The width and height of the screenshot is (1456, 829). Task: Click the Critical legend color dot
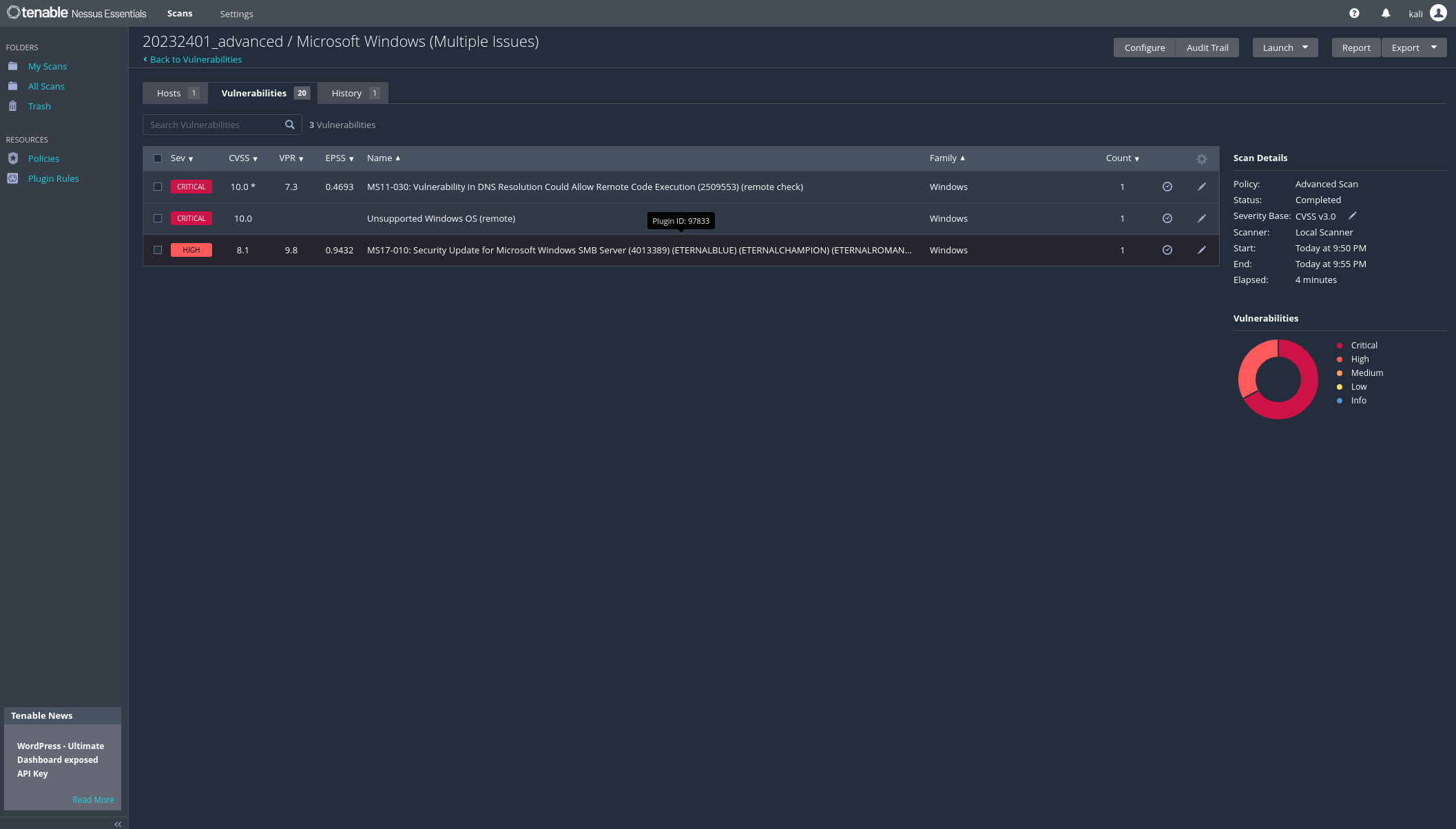click(1339, 346)
